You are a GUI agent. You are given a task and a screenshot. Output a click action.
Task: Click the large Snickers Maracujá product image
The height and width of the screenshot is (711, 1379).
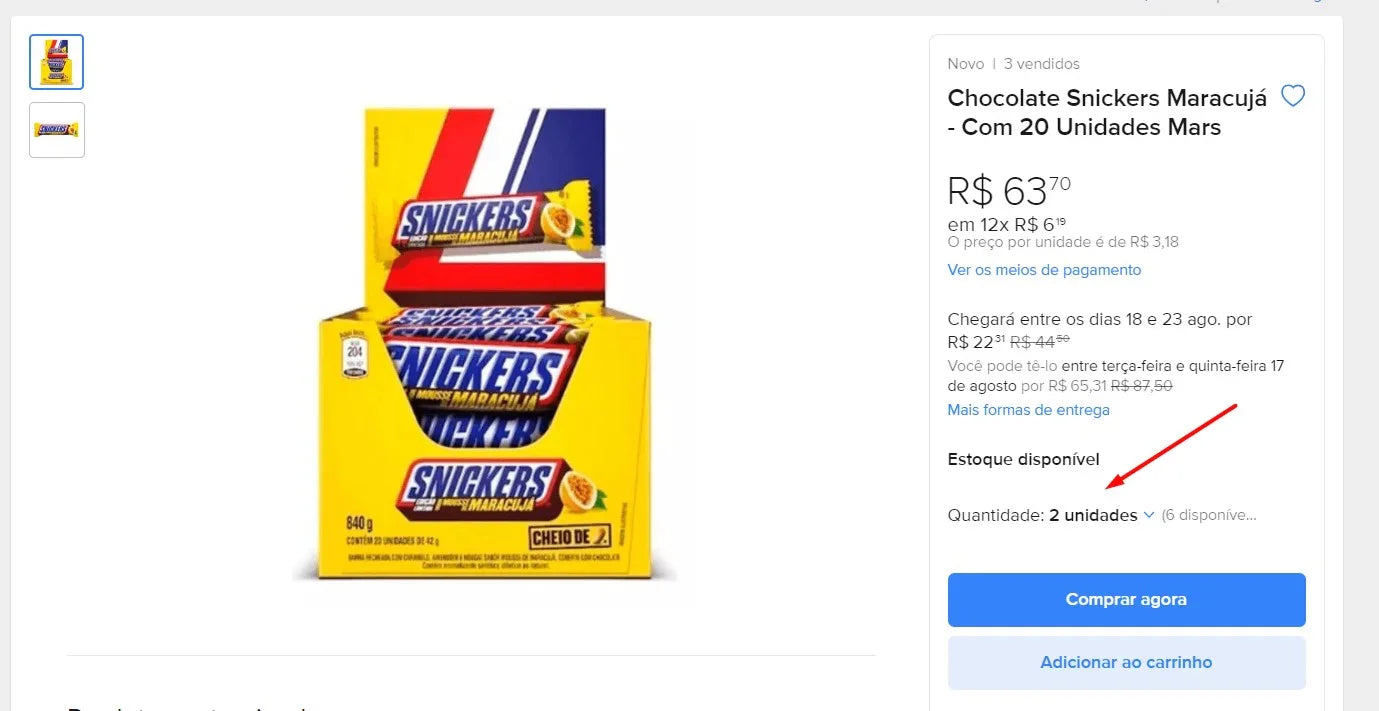pos(485,345)
